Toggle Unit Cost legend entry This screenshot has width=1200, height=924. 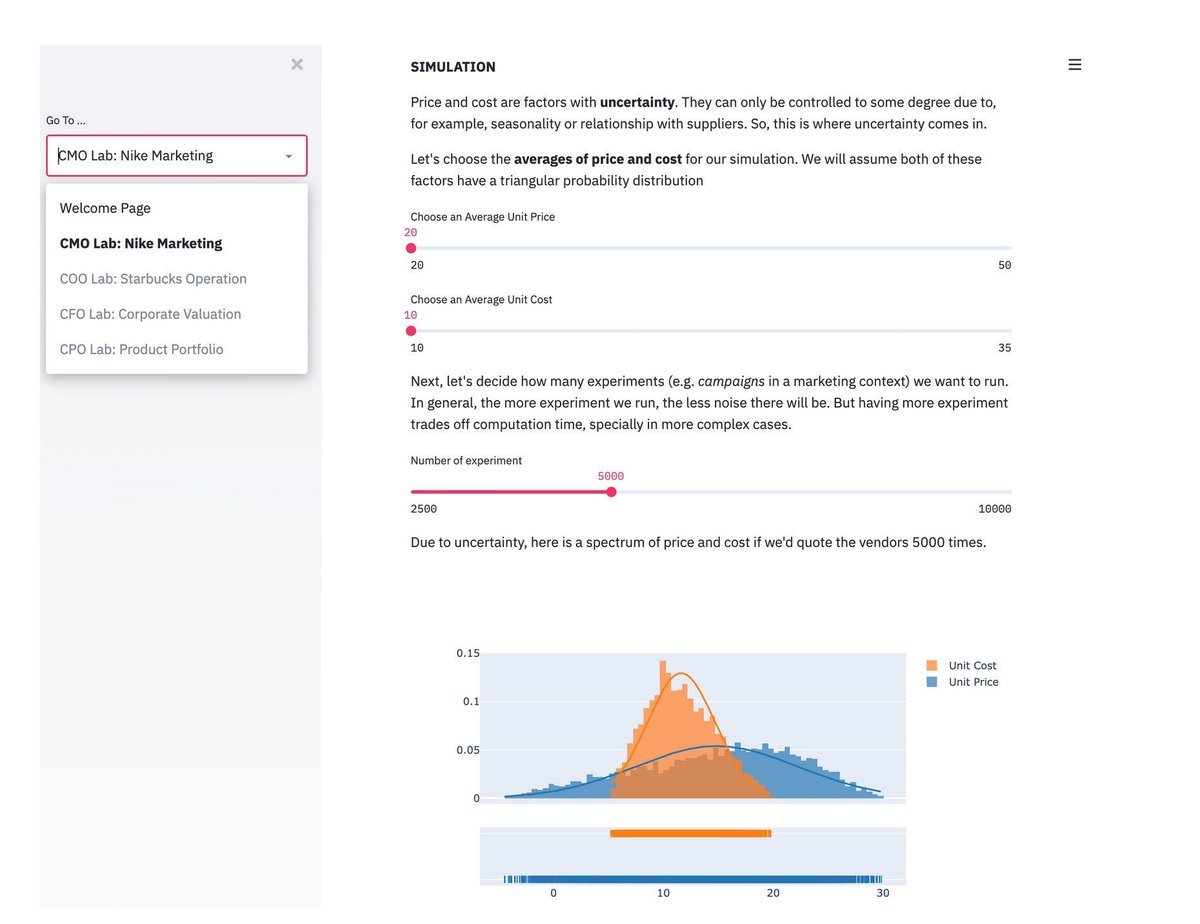(x=961, y=666)
